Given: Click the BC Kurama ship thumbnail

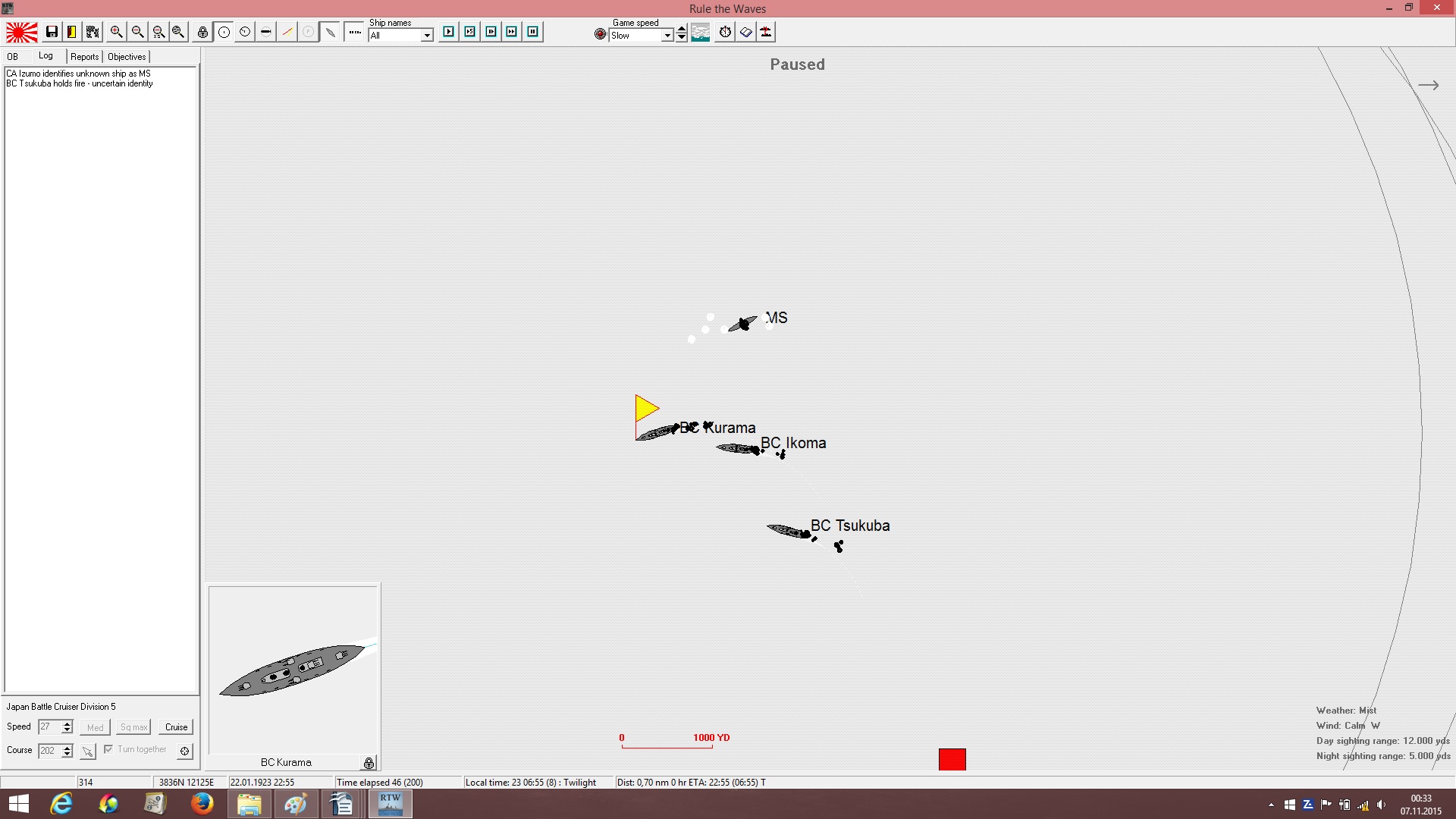Looking at the screenshot, I should pos(293,670).
